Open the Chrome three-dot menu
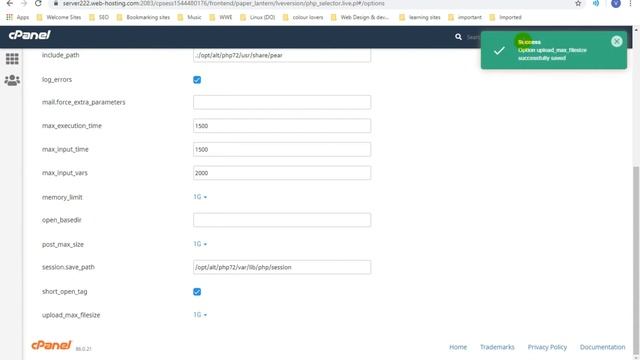640x360 pixels. [x=631, y=3]
